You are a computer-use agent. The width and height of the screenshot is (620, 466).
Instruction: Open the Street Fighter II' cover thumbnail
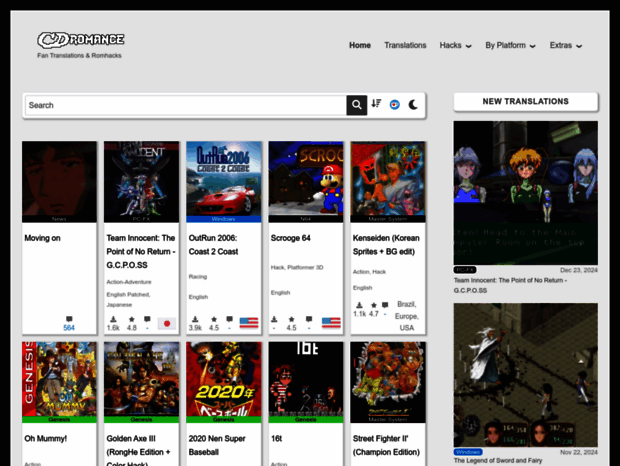pyautogui.click(x=388, y=382)
